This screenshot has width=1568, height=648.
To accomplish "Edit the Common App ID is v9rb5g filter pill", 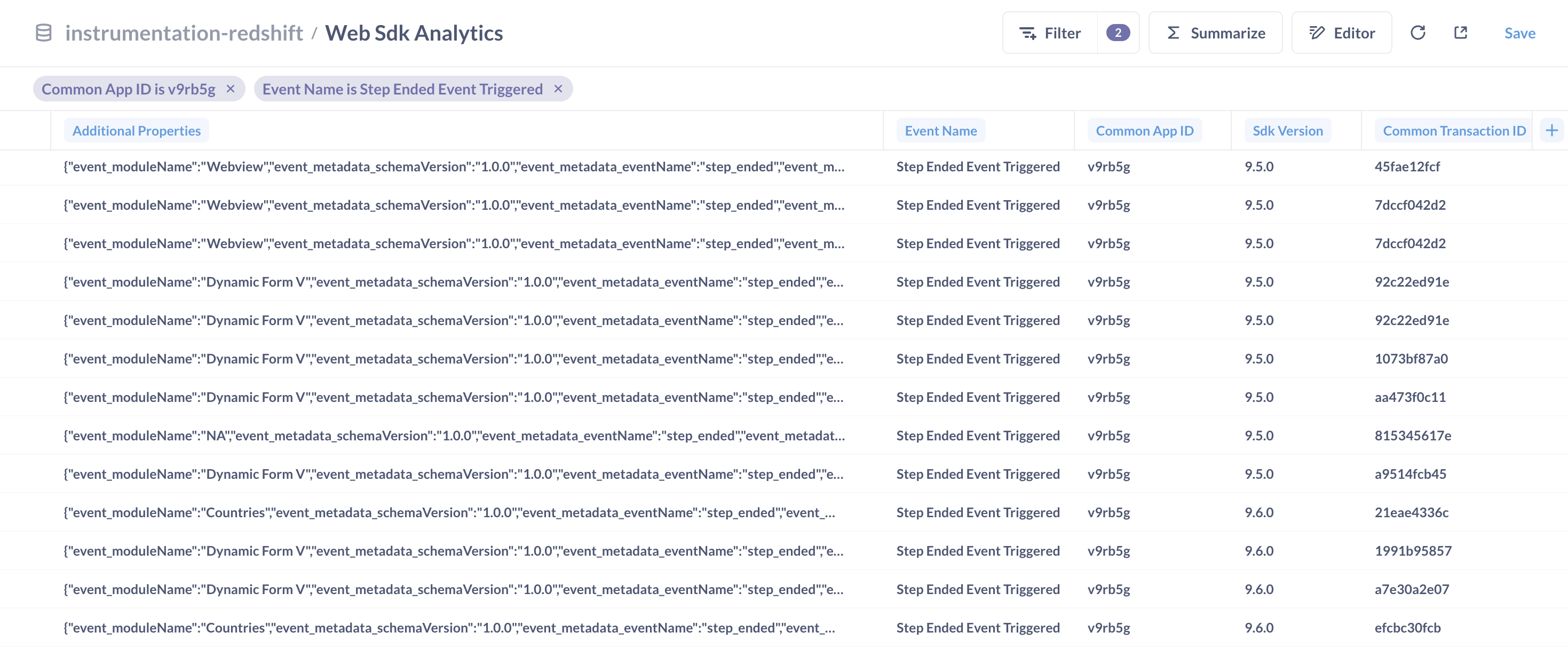I will 128,88.
